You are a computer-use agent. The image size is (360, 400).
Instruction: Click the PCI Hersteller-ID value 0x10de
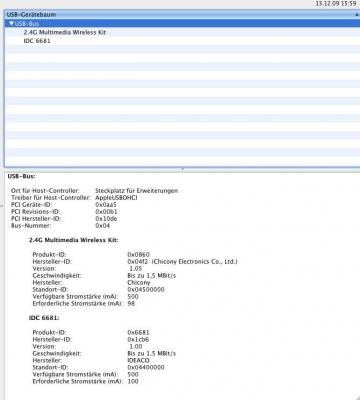pyautogui.click(x=106, y=219)
